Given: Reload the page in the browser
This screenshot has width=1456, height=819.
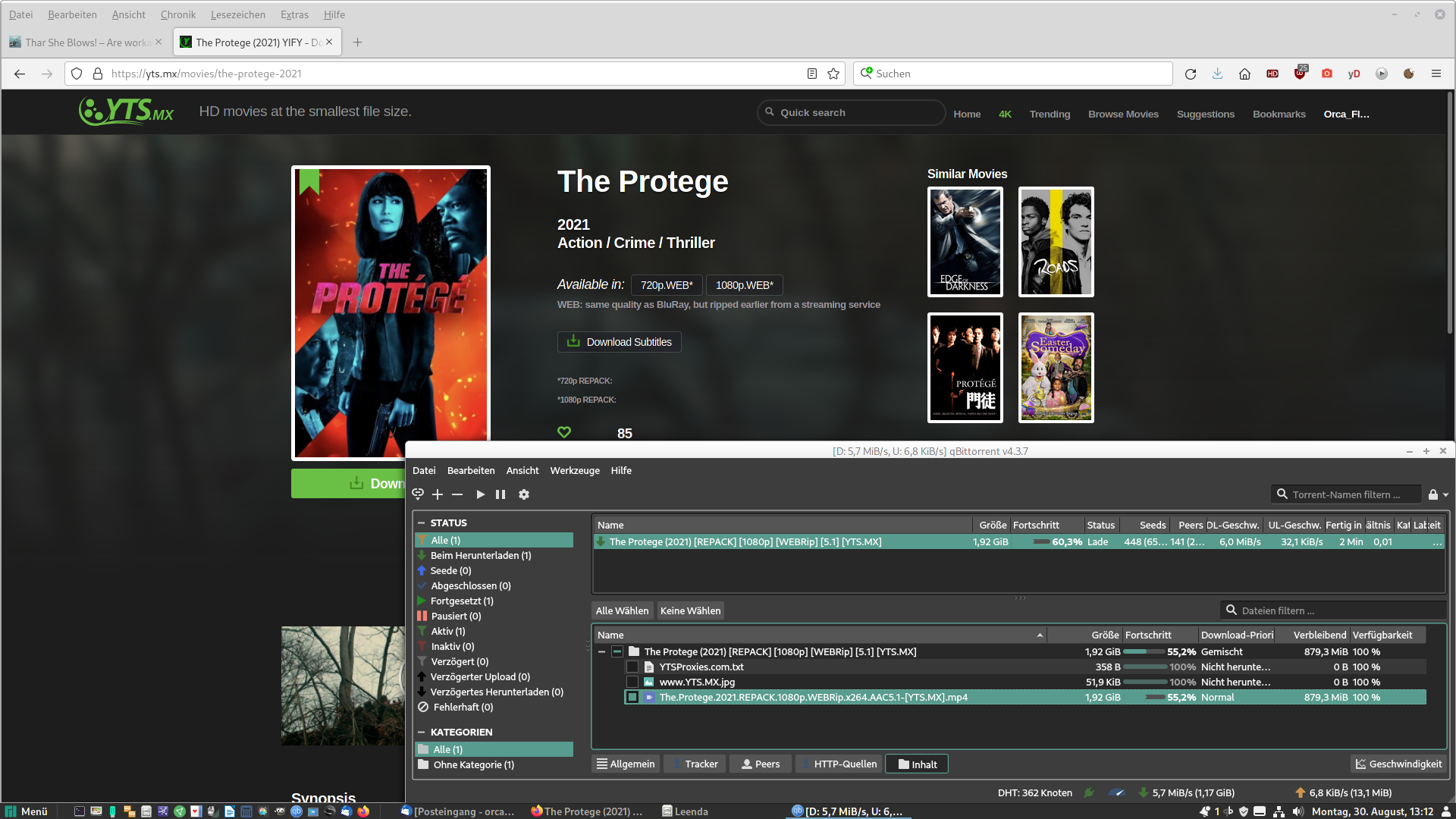Looking at the screenshot, I should [x=1191, y=74].
